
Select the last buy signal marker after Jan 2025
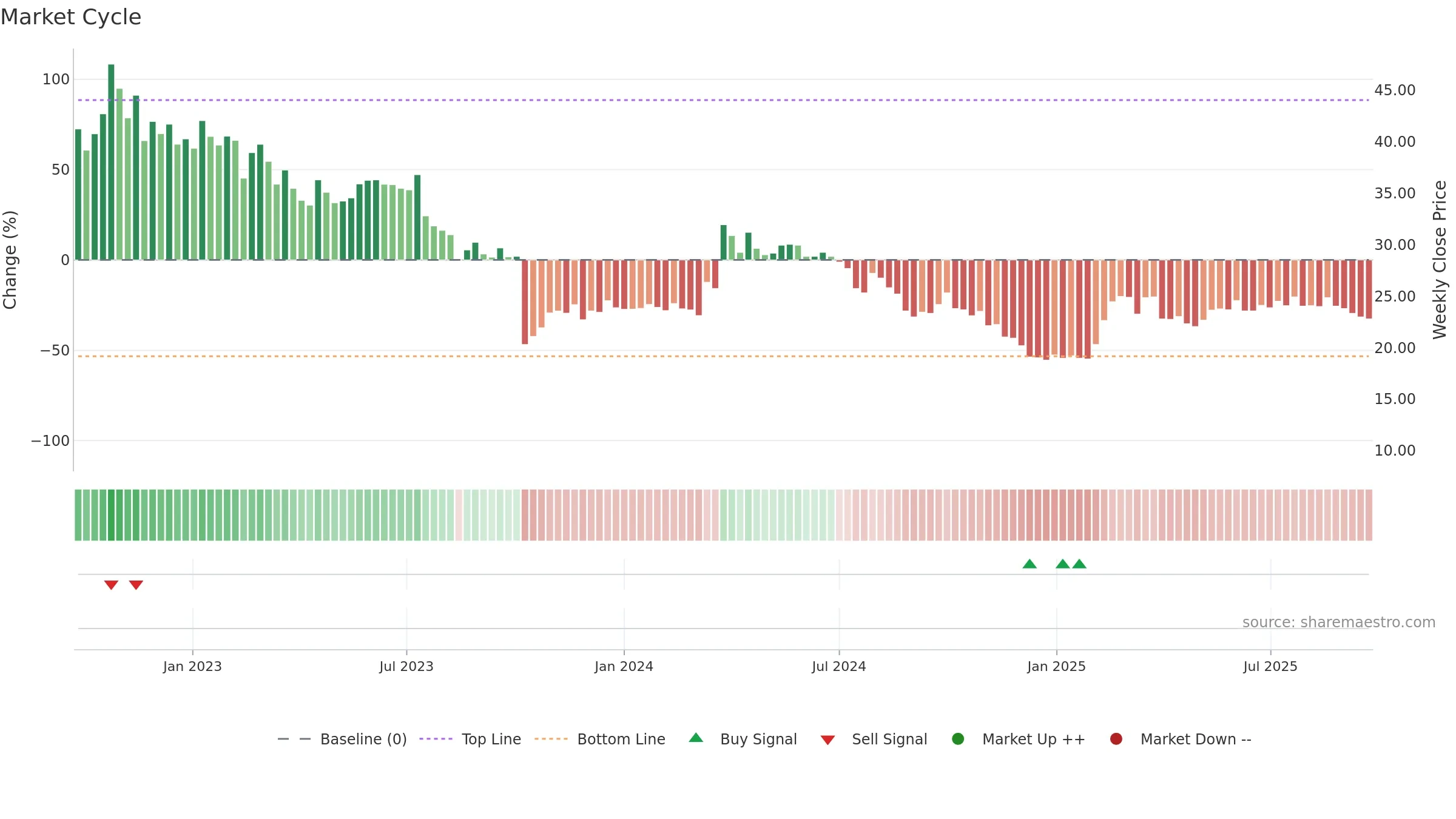[x=1079, y=564]
